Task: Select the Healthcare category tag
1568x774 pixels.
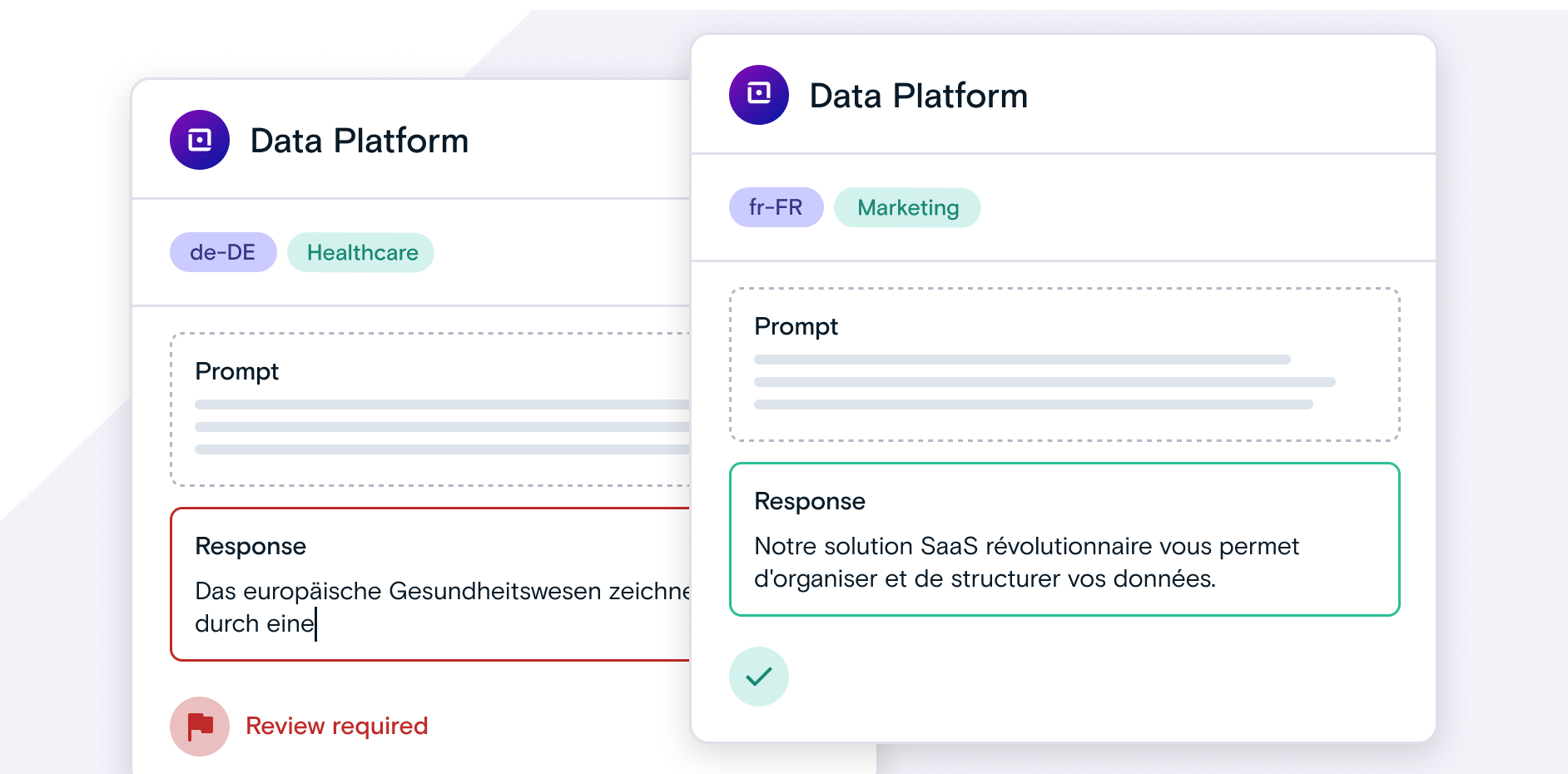Action: click(361, 252)
